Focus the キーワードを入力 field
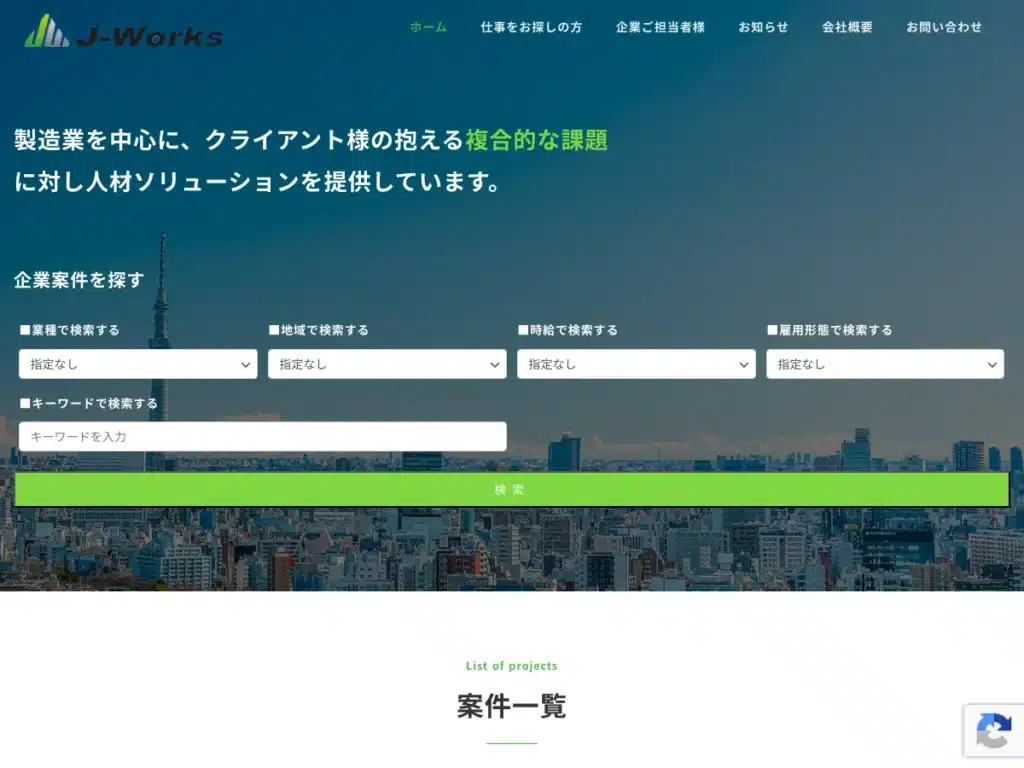This screenshot has width=1024, height=768. click(x=263, y=436)
